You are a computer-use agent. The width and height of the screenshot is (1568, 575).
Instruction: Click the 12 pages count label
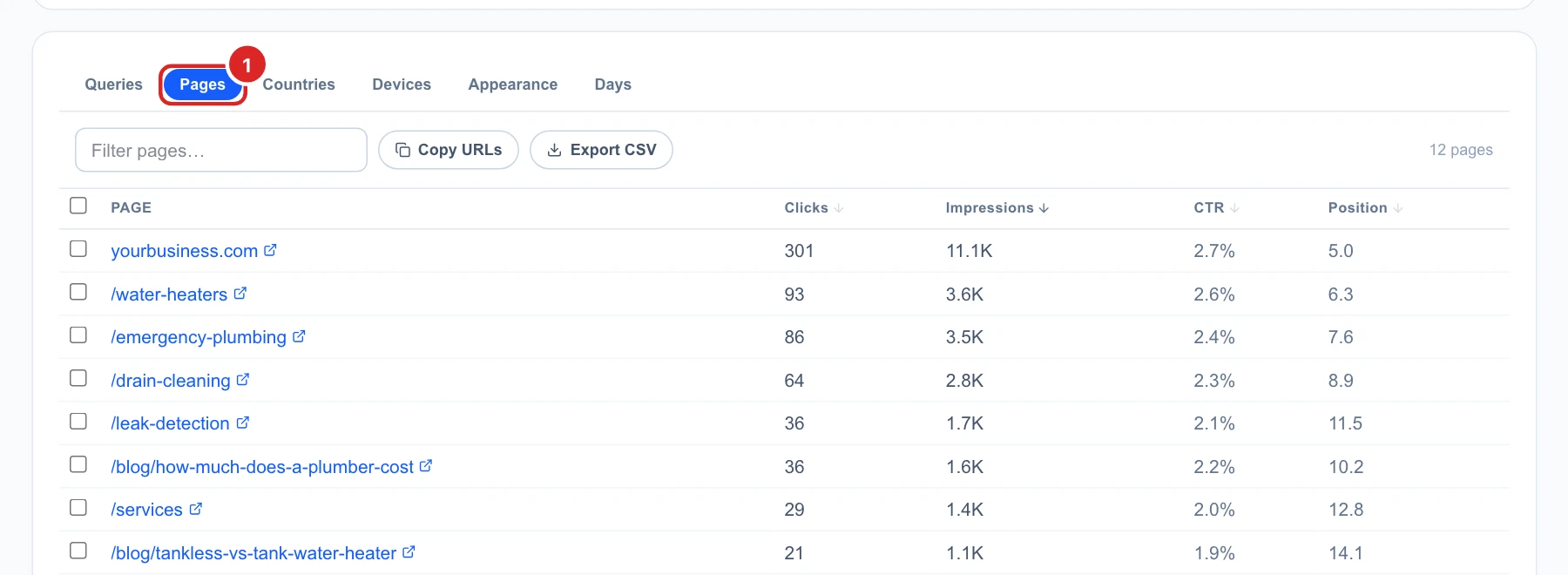[1461, 150]
